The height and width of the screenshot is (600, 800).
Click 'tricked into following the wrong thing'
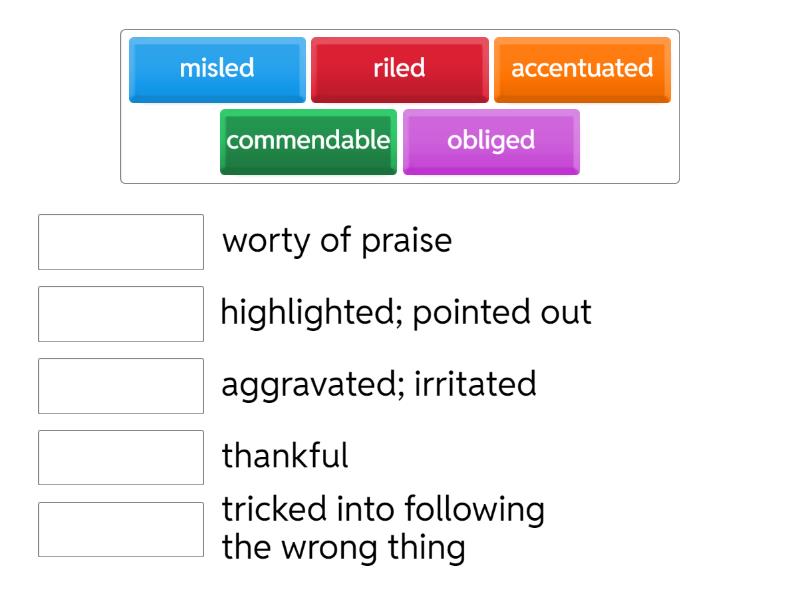click(x=384, y=528)
